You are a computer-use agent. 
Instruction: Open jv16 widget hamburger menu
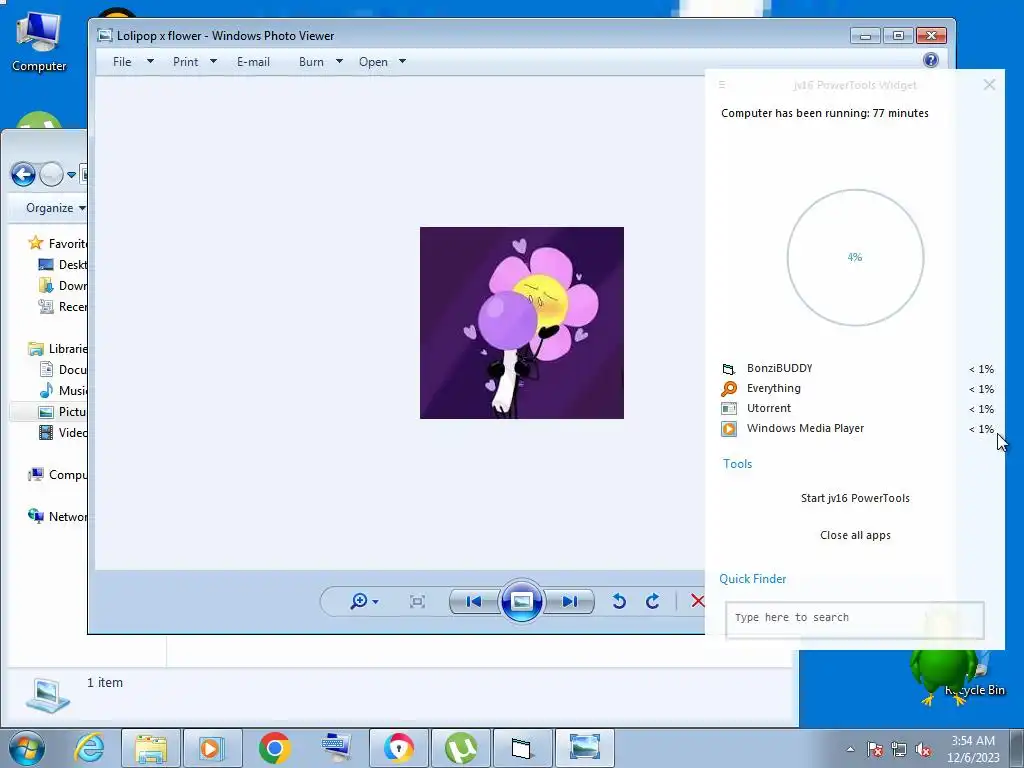(x=722, y=85)
